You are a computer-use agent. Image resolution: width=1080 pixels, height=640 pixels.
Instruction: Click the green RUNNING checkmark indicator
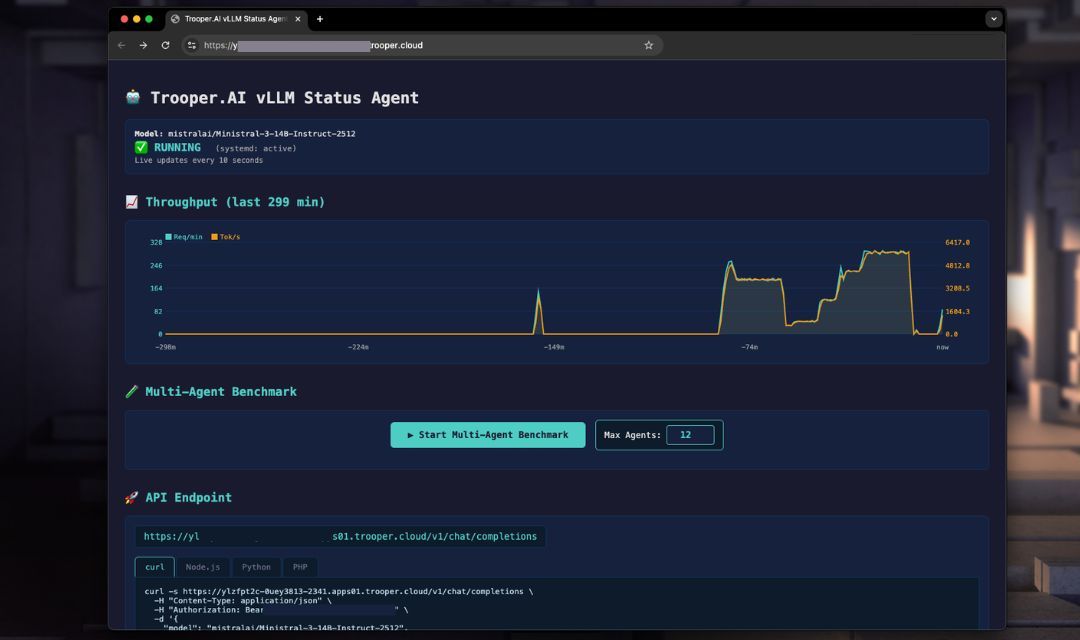[143, 146]
